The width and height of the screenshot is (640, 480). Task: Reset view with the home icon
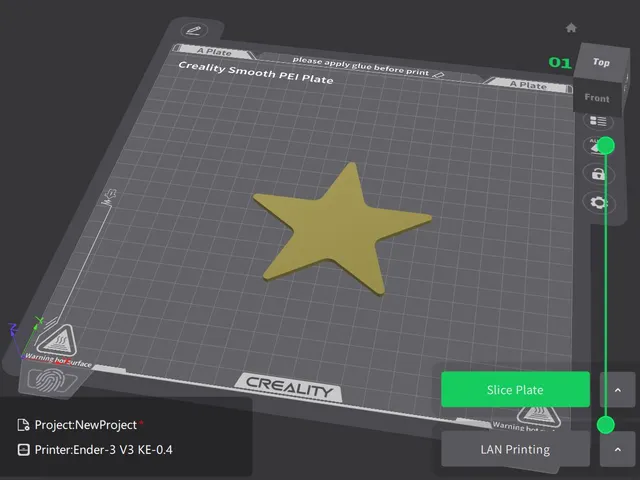click(571, 28)
